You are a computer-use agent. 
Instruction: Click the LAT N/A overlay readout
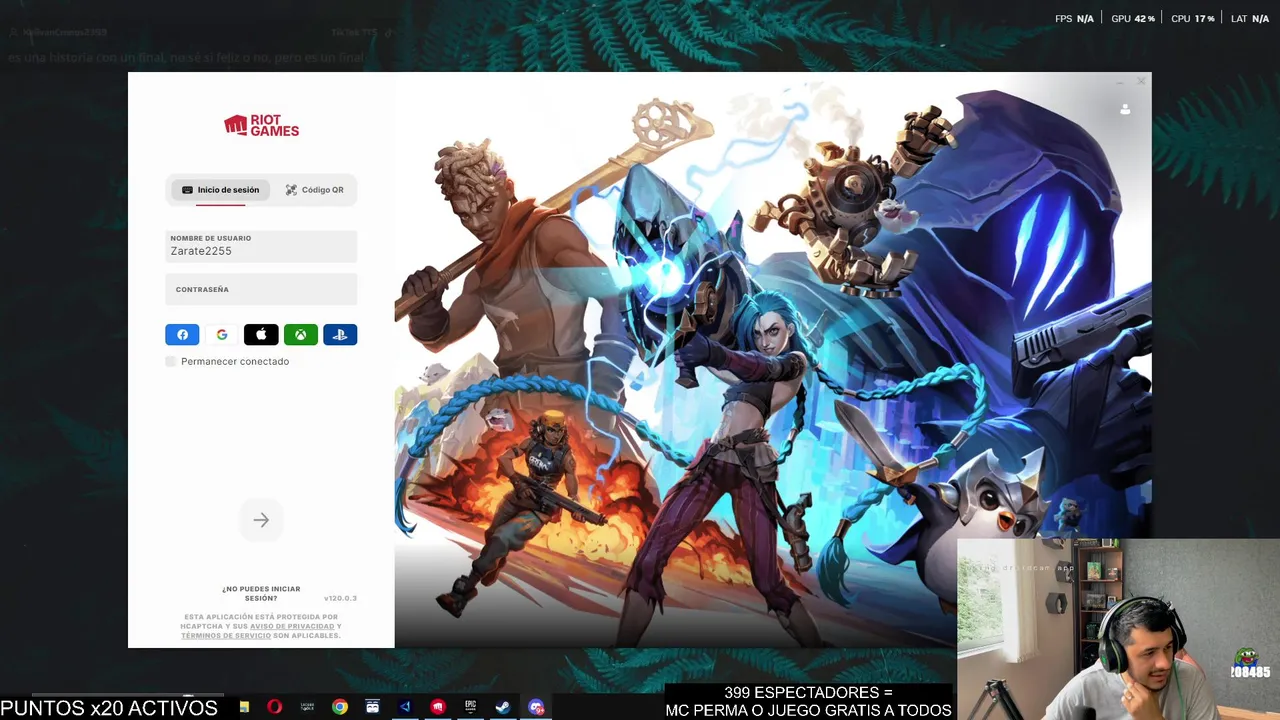[1250, 19]
